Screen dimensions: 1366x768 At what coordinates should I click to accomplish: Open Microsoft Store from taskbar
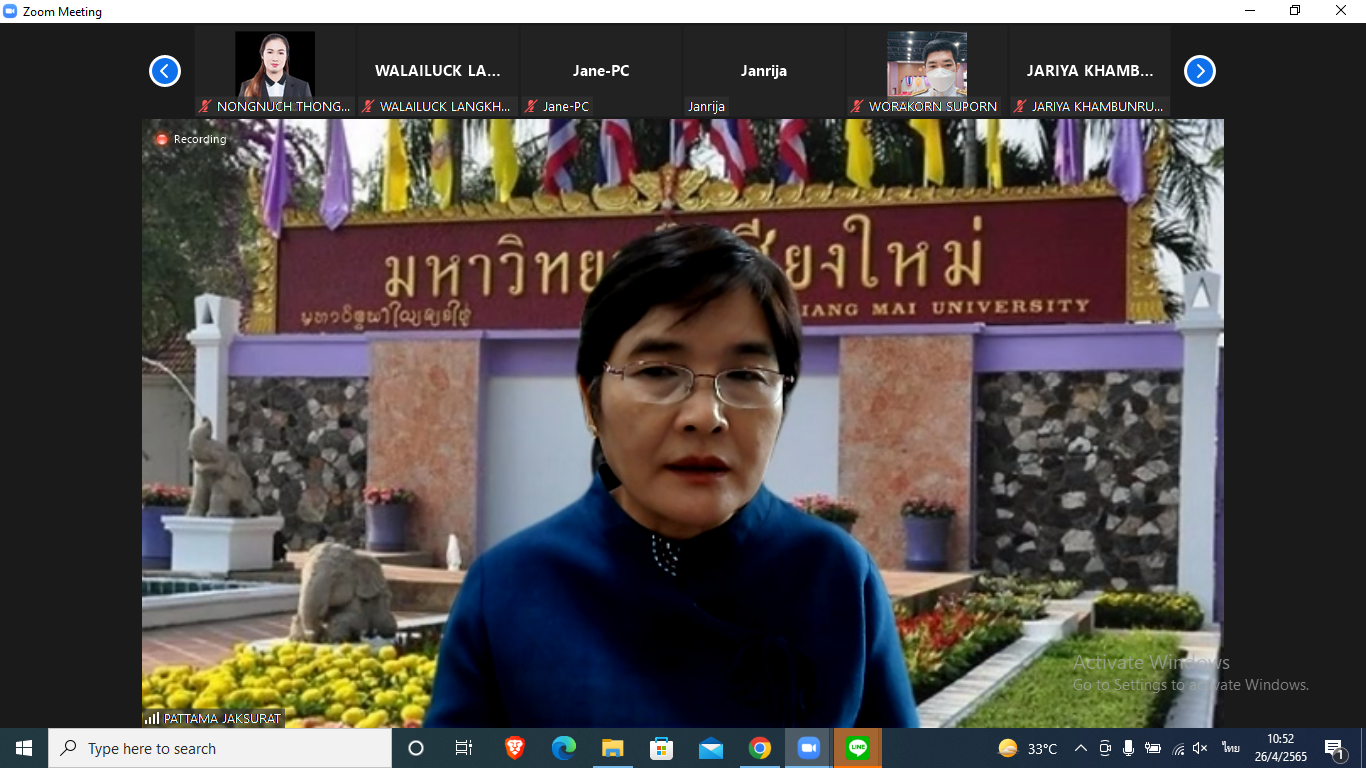click(662, 748)
